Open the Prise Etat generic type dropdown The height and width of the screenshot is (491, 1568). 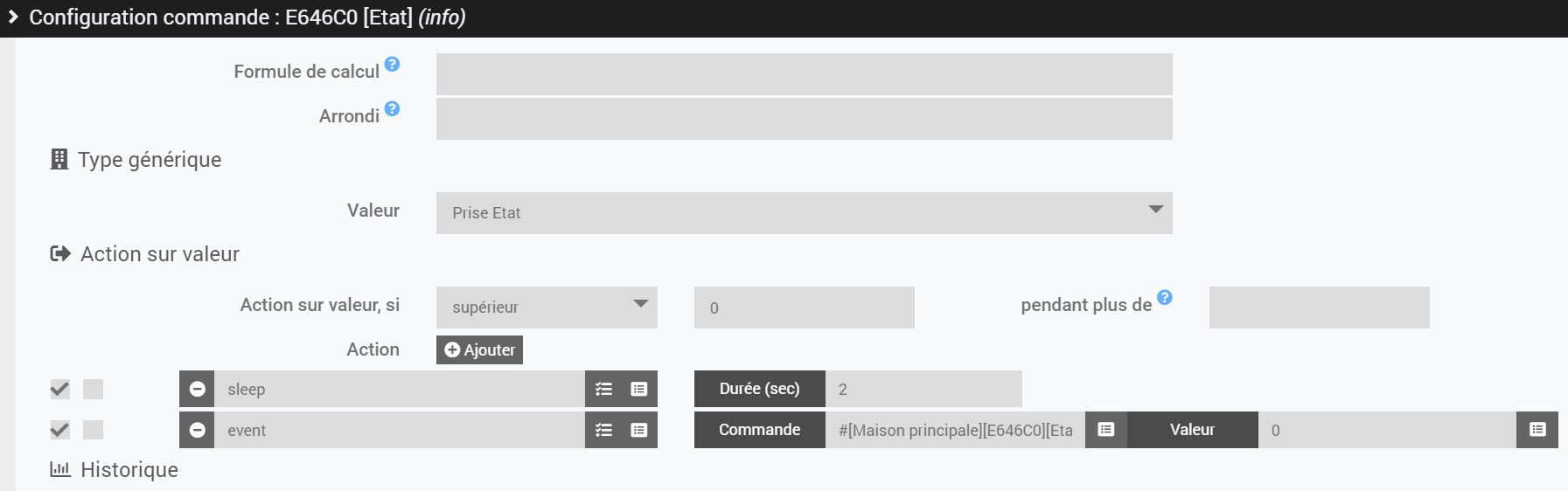click(804, 212)
